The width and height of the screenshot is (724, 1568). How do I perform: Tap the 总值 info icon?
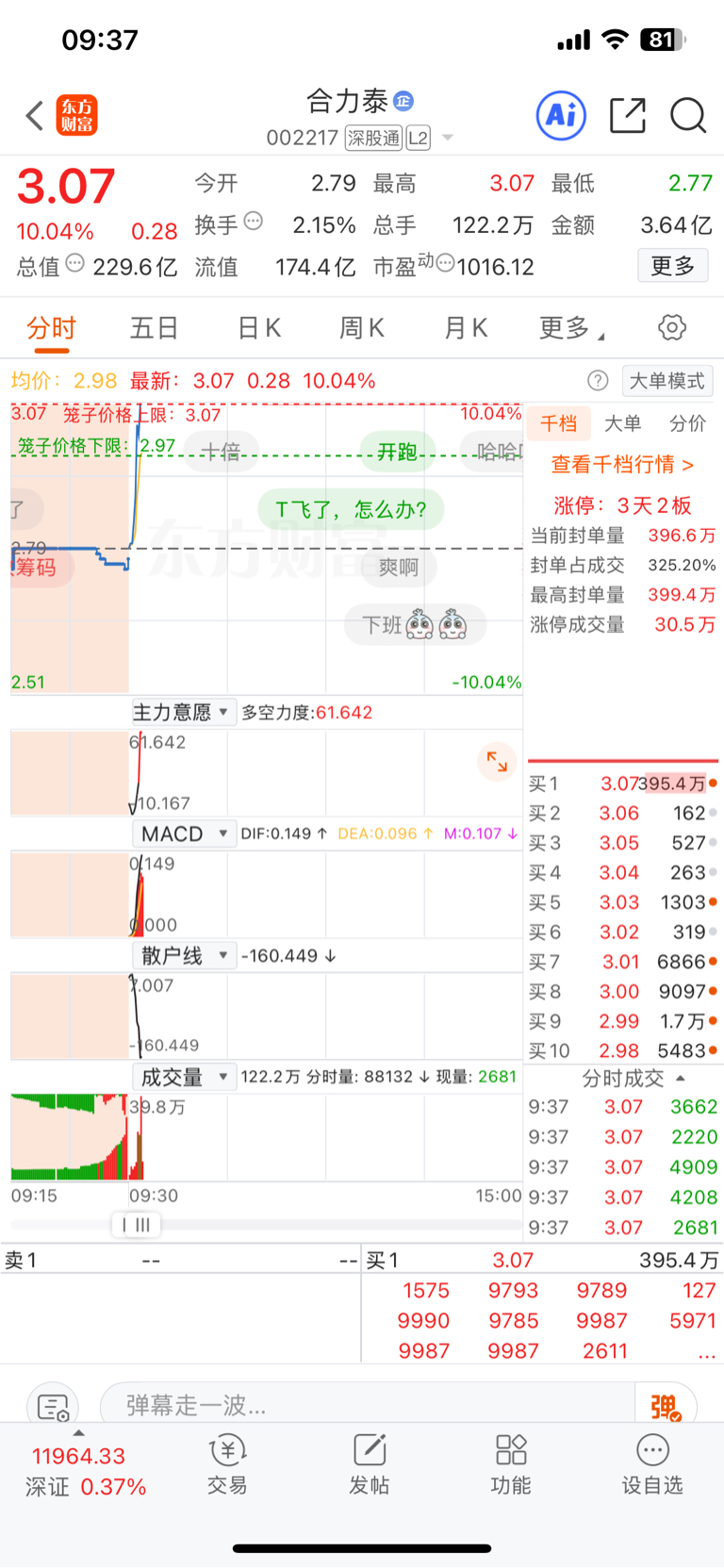click(75, 263)
